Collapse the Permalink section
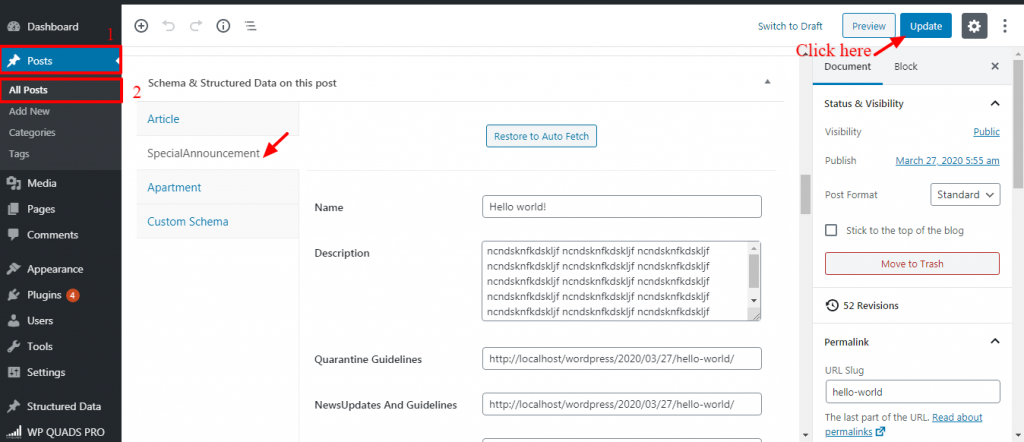Viewport: 1024px width, 442px height. 995,341
